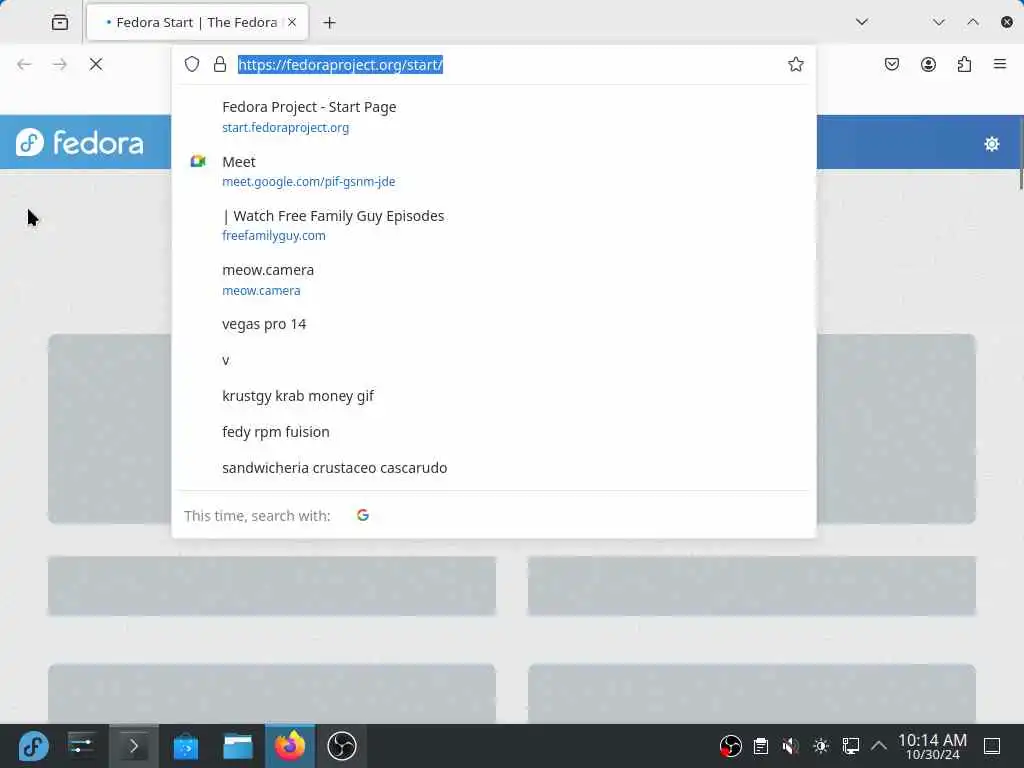Expand the list all tabs chevron
Viewport: 1024px width, 768px height.
pos(862,22)
